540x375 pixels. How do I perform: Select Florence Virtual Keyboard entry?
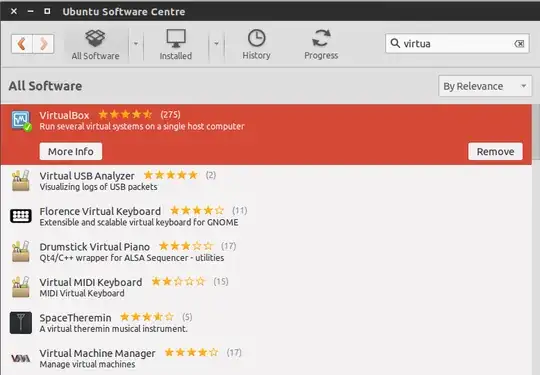click(266, 217)
